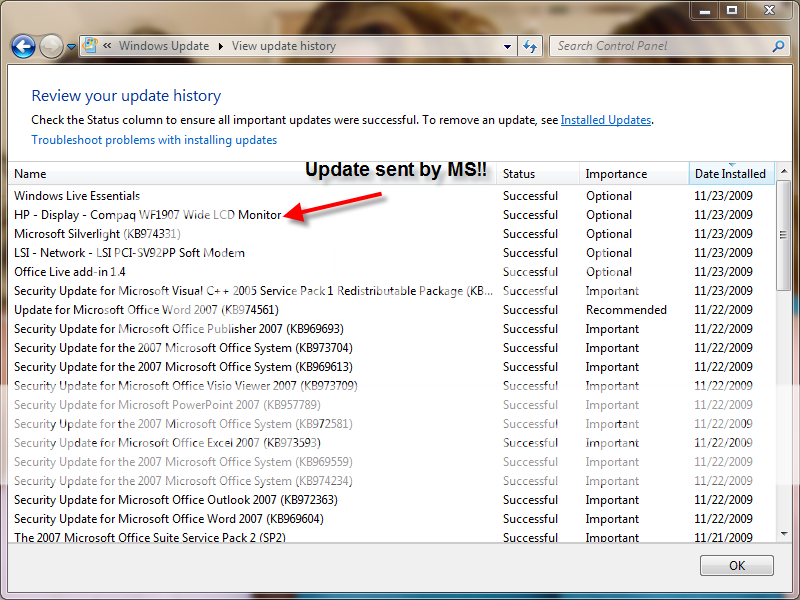800x600 pixels.
Task: Click the Control Panel icon in address bar
Action: coord(91,46)
